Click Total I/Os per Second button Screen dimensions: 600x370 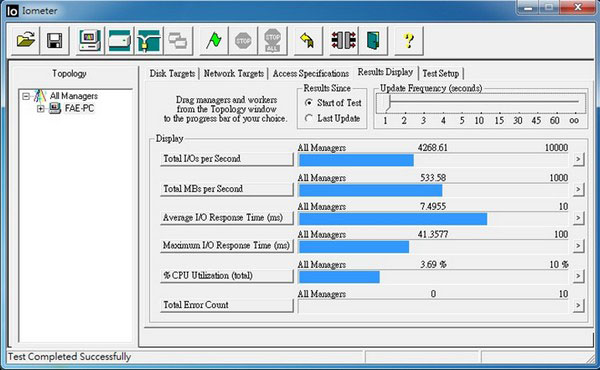[227, 159]
